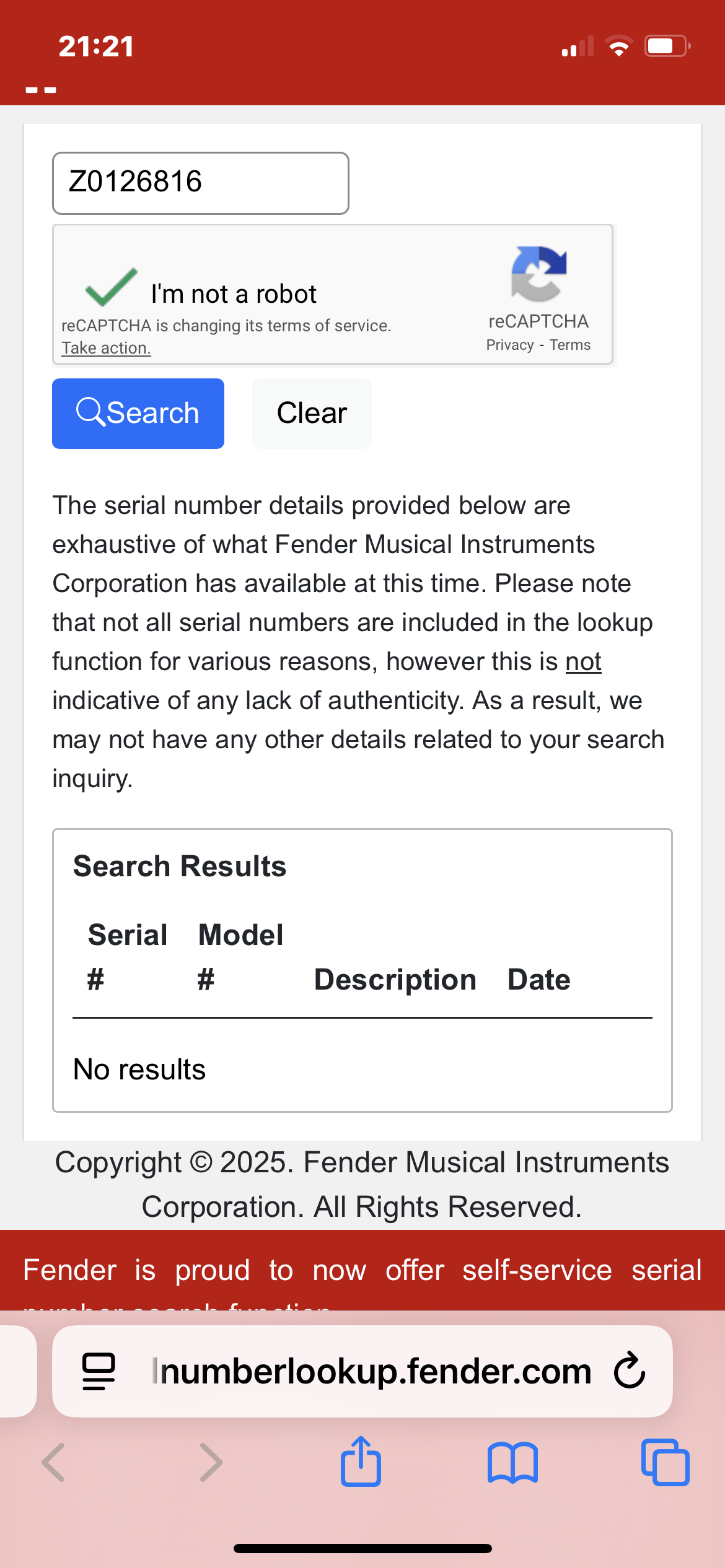Screen dimensions: 725x1568
Task: Tap the Safari back arrow
Action: (54, 1463)
